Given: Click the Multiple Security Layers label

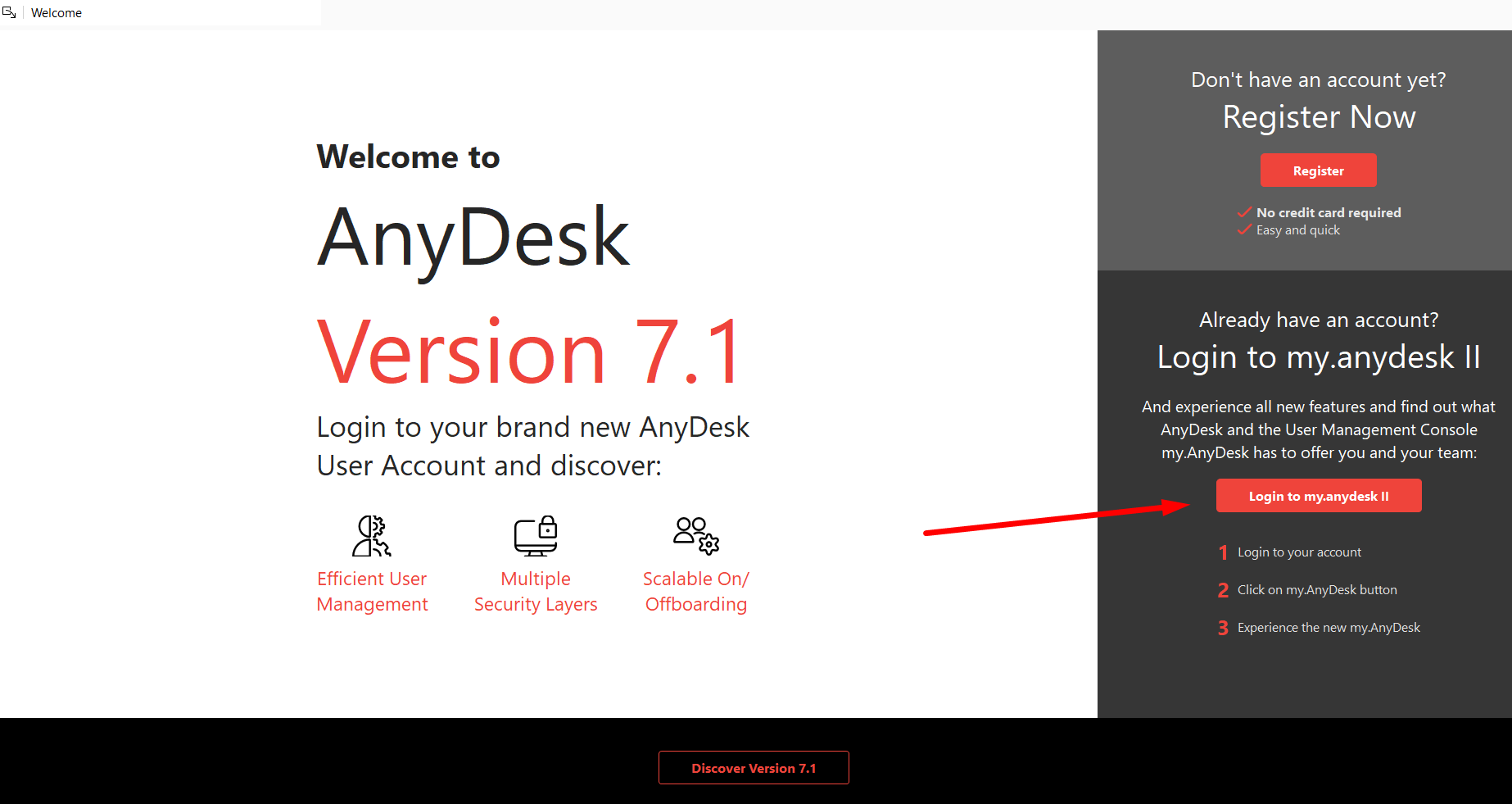Looking at the screenshot, I should (536, 591).
